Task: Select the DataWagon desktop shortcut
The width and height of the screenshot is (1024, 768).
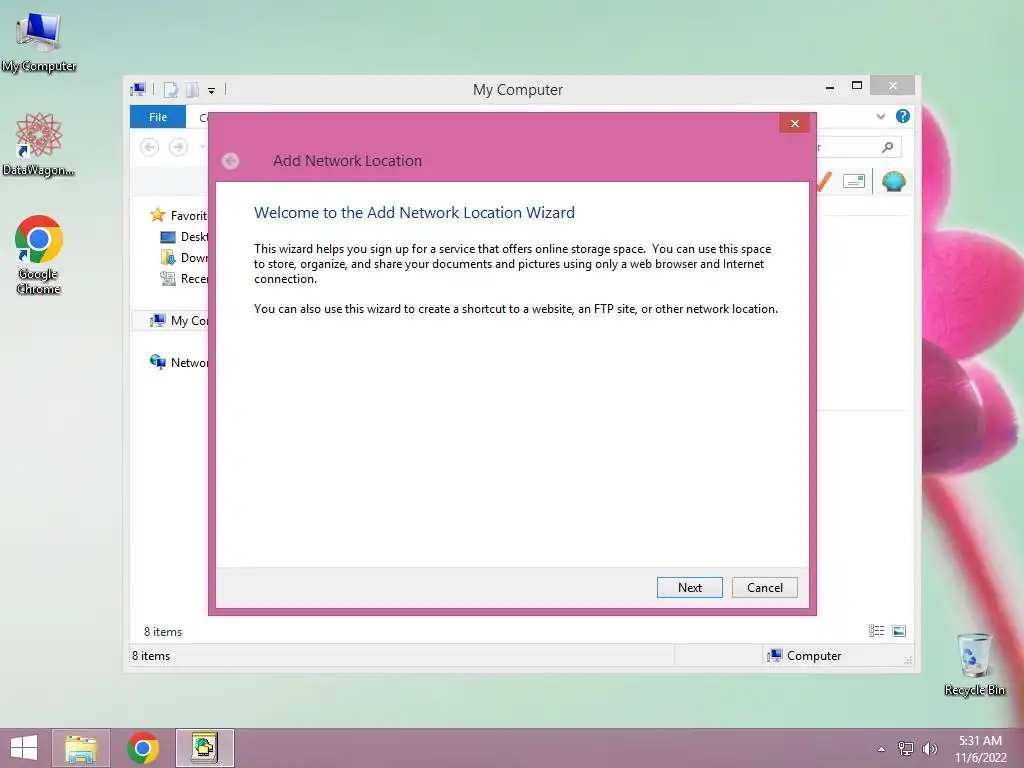Action: click(39, 144)
